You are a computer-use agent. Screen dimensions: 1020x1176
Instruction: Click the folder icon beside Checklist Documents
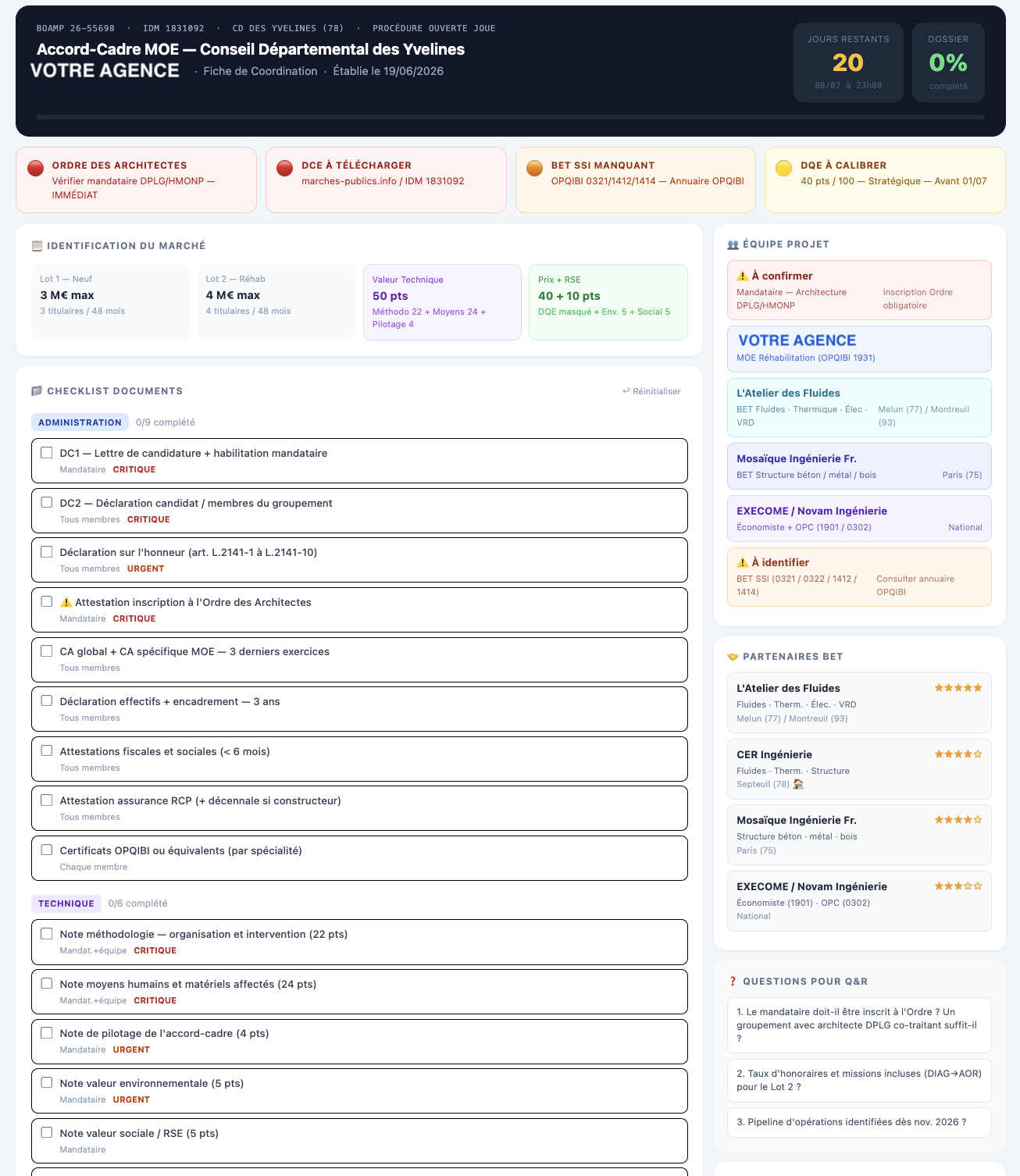[x=37, y=391]
